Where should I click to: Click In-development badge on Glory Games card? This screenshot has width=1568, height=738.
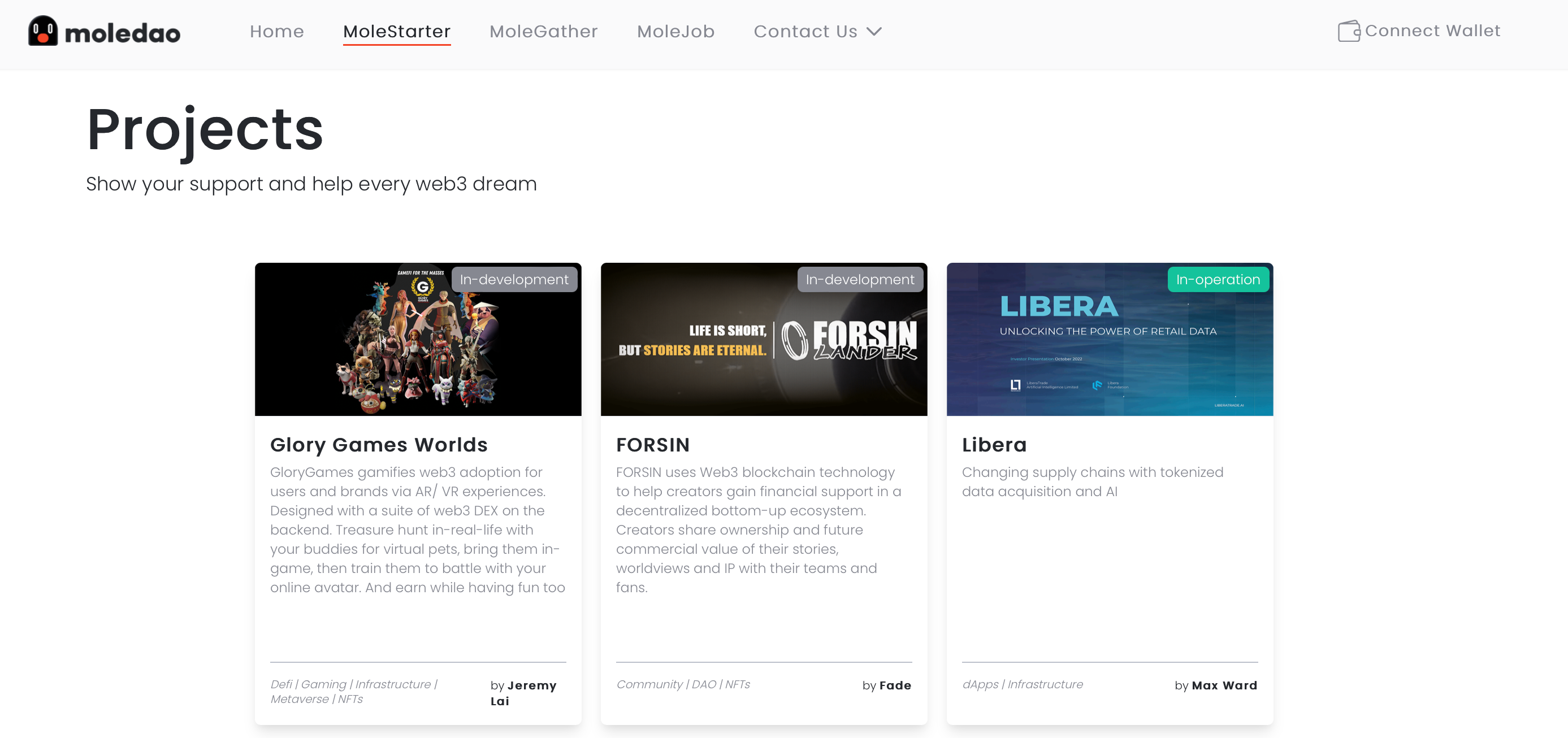point(514,279)
